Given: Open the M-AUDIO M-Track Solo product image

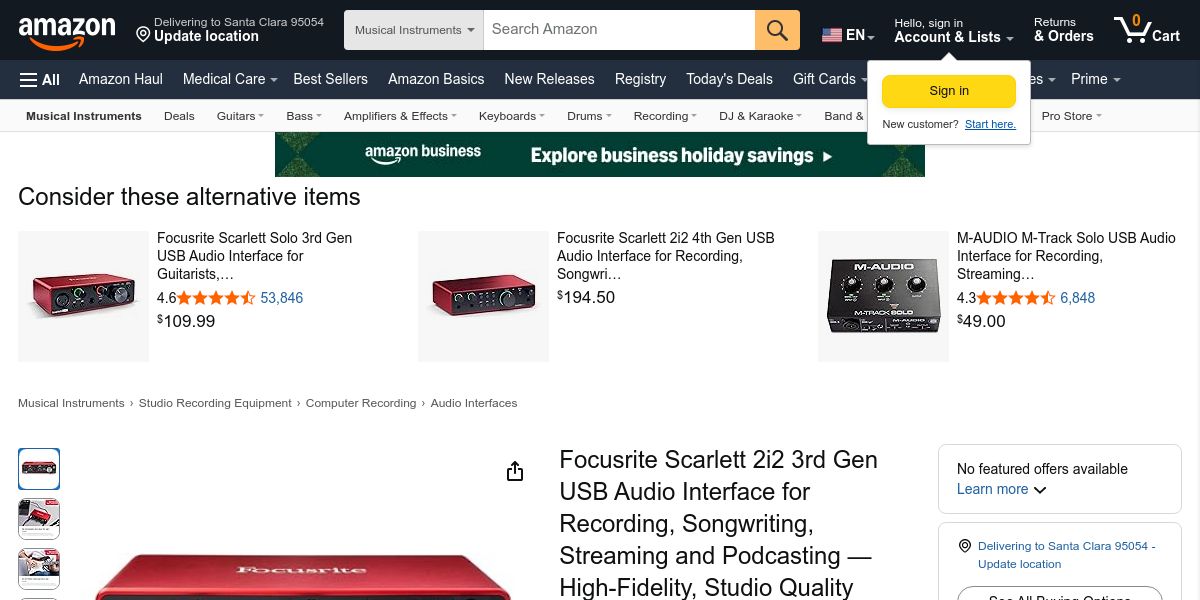Looking at the screenshot, I should (x=883, y=296).
